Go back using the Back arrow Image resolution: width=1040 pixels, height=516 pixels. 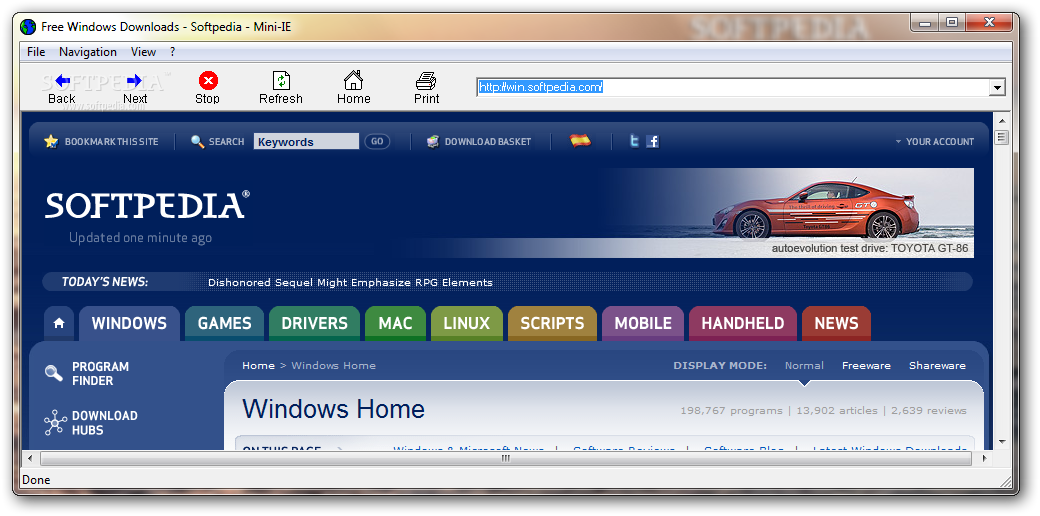[62, 81]
